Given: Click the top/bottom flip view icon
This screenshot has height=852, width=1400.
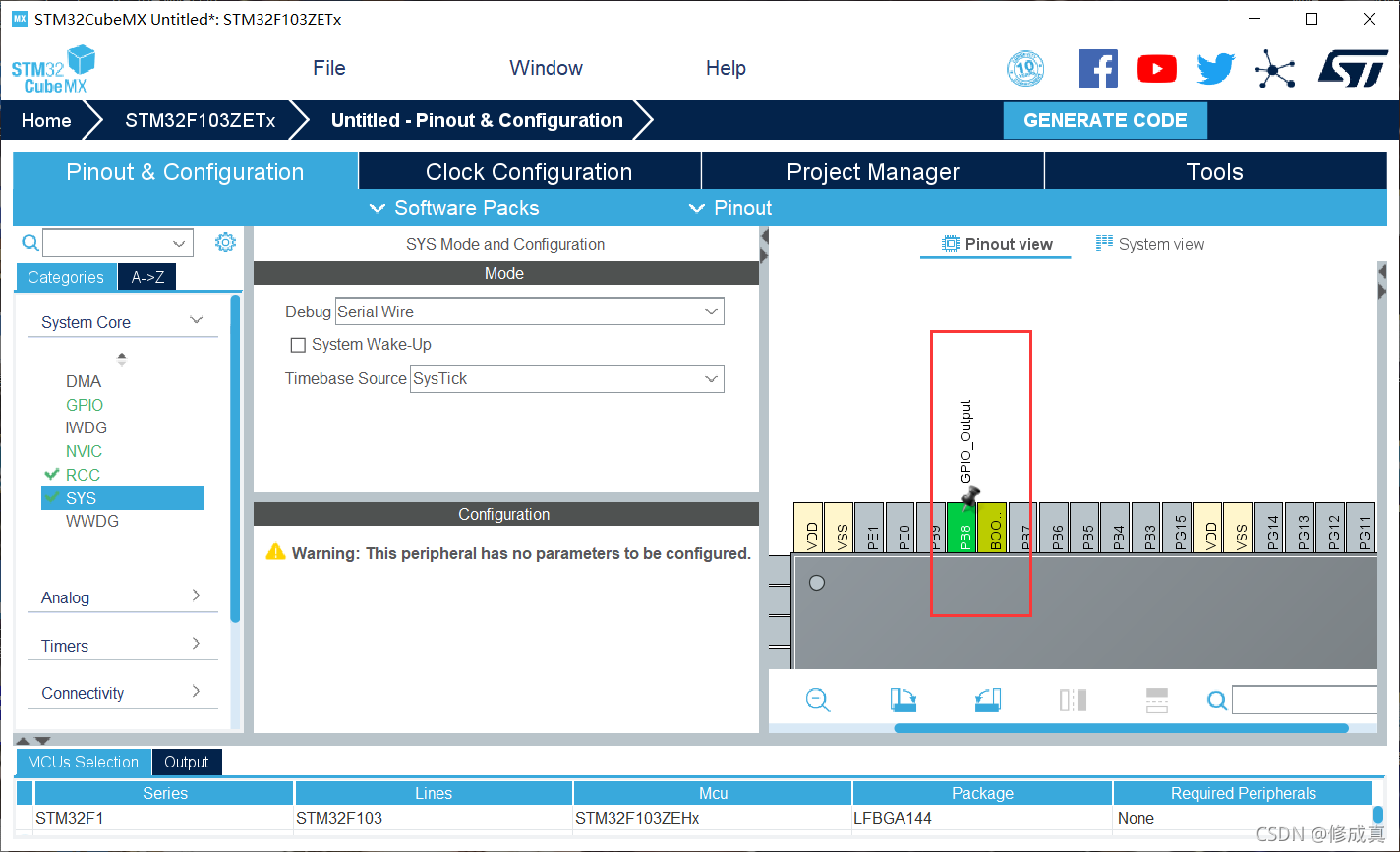Looking at the screenshot, I should [1157, 700].
